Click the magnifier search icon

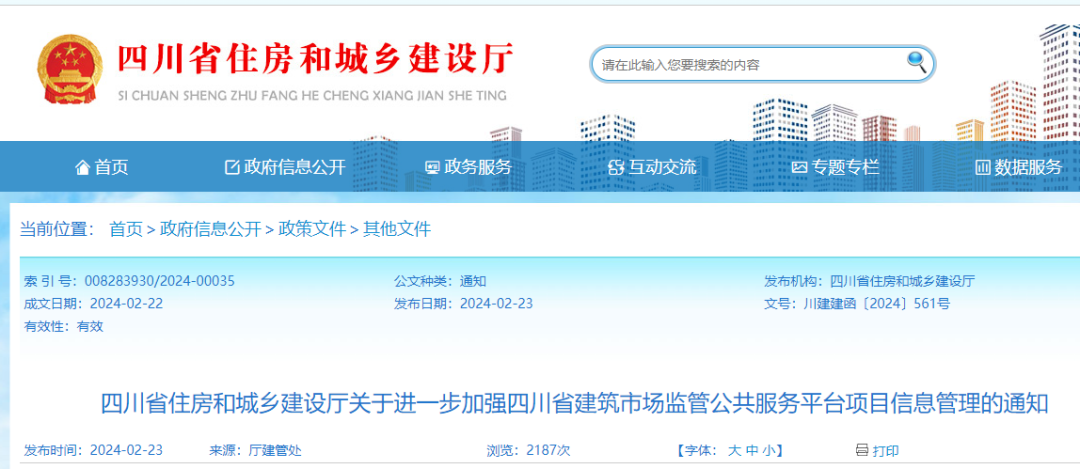917,63
